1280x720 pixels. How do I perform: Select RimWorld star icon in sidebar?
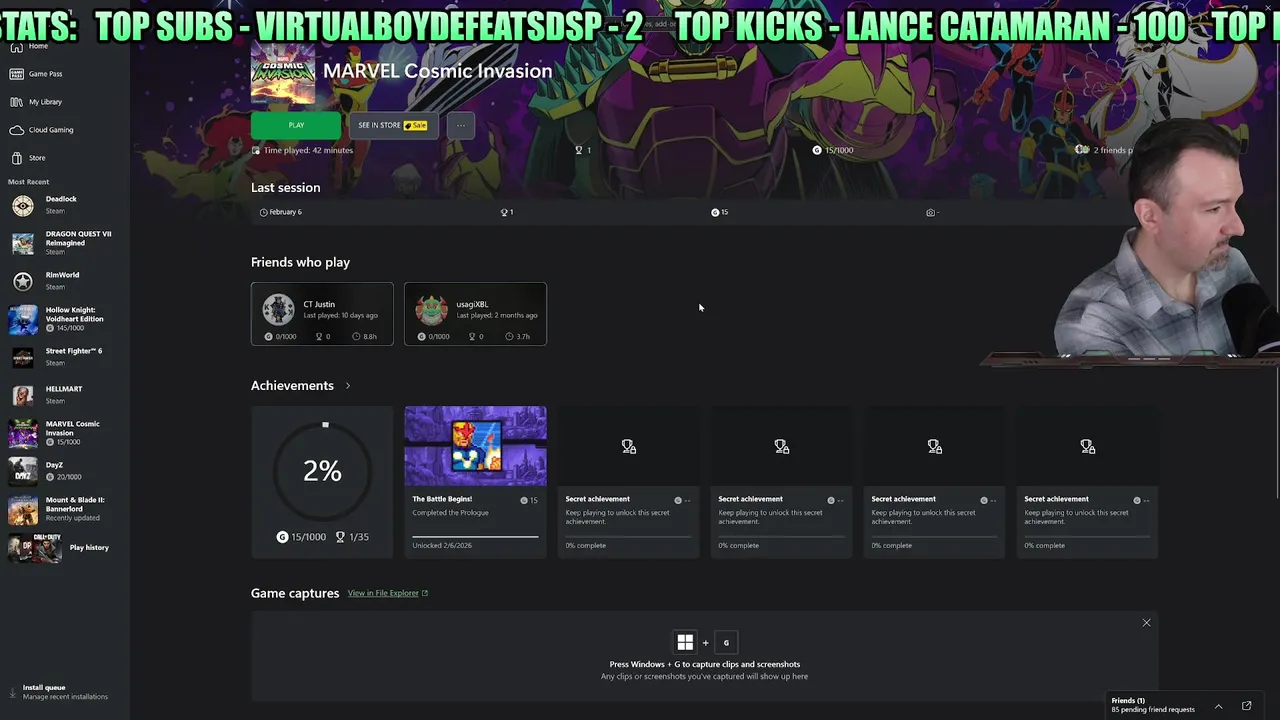click(23, 282)
